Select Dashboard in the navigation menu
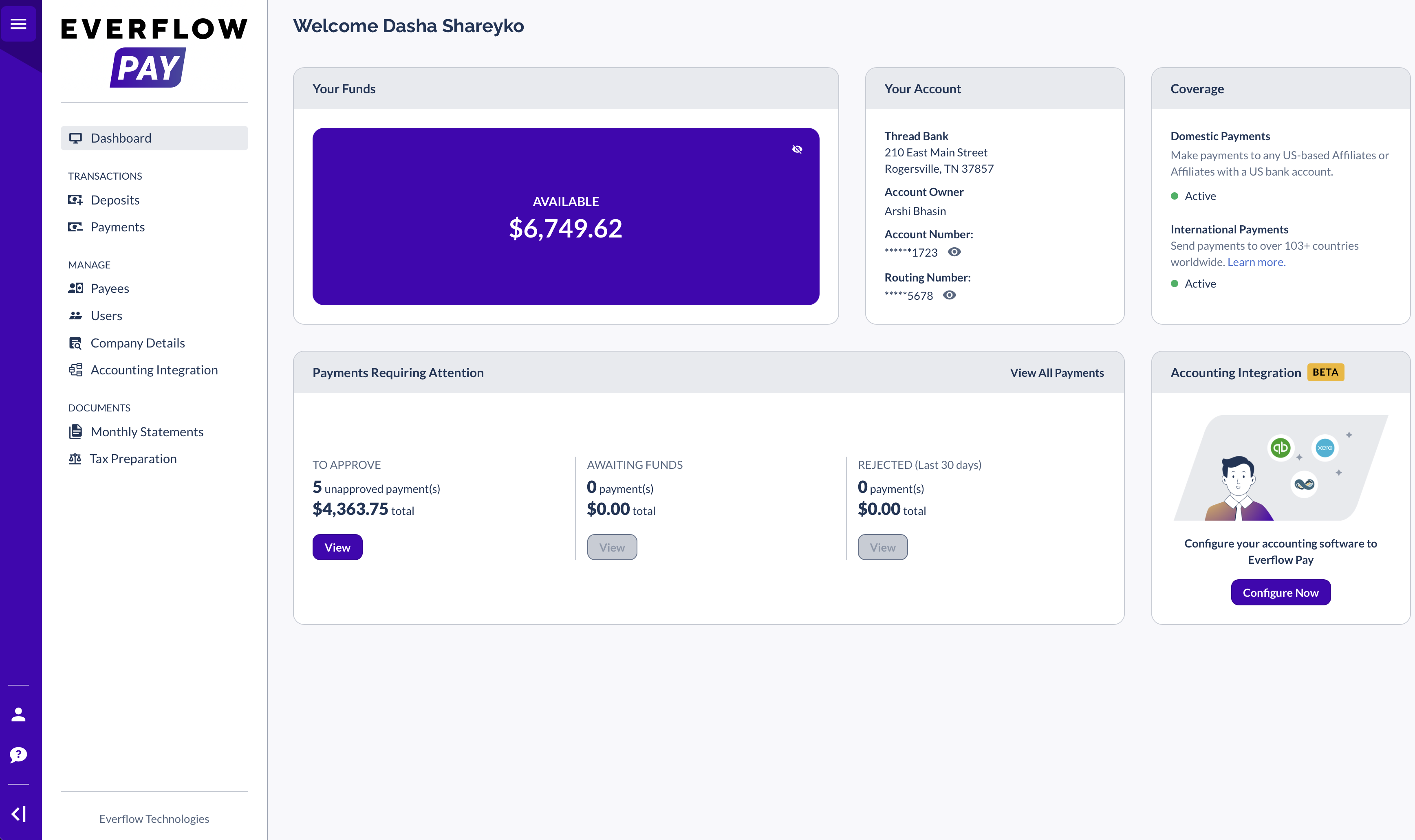 (121, 138)
